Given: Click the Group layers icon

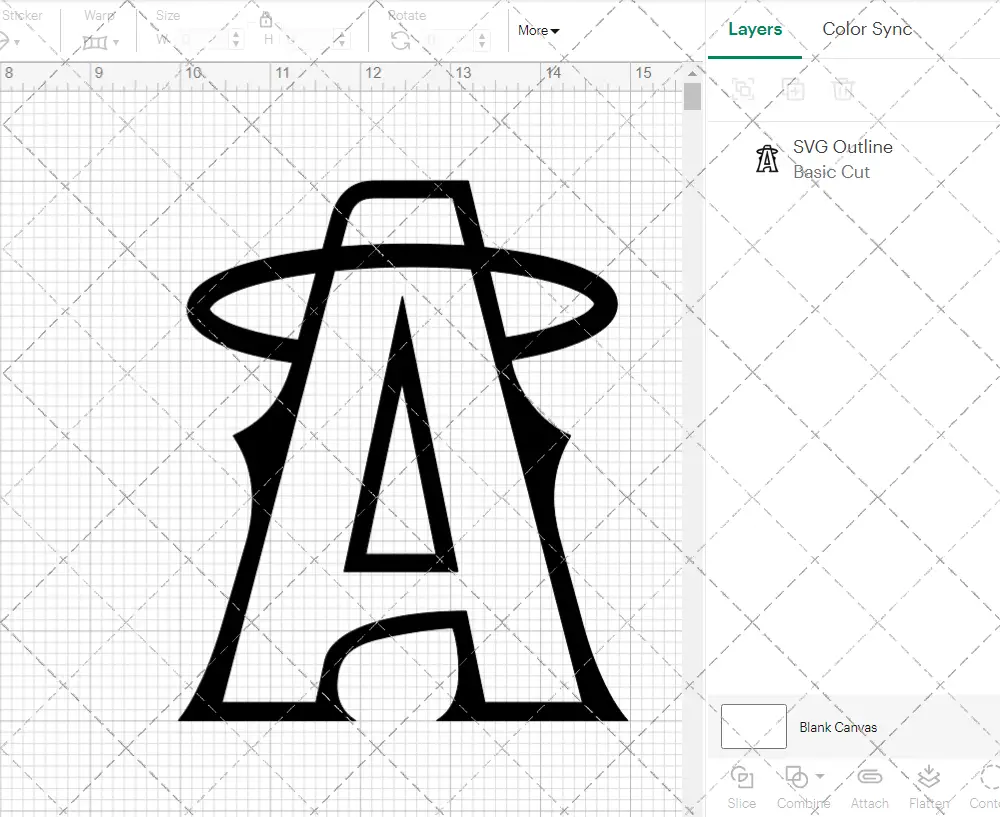Looking at the screenshot, I should 743,89.
